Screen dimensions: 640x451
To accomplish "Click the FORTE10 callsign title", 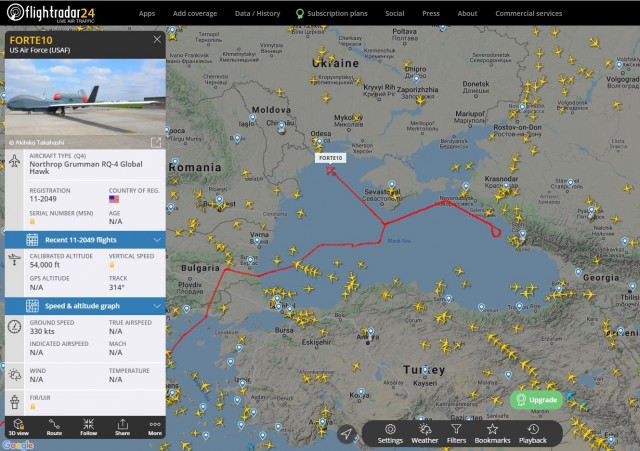I will [31, 40].
